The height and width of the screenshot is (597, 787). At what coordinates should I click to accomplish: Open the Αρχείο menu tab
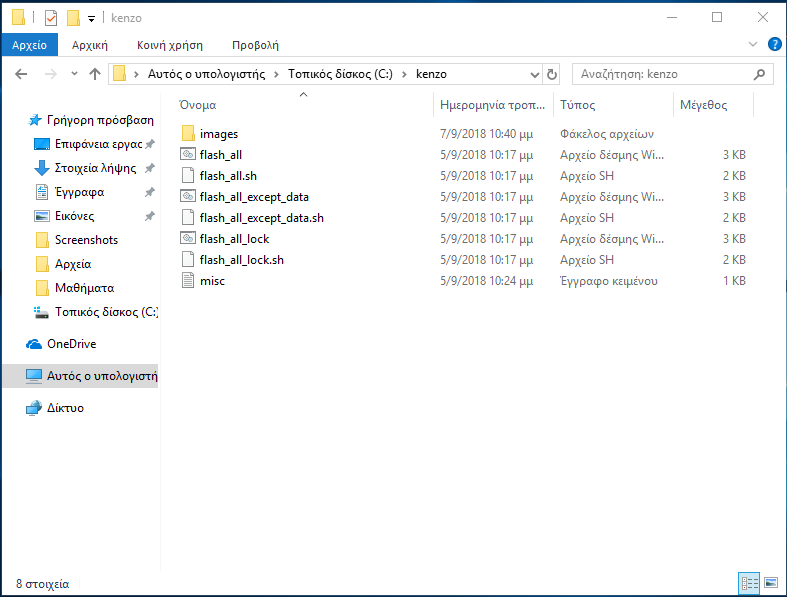(30, 45)
